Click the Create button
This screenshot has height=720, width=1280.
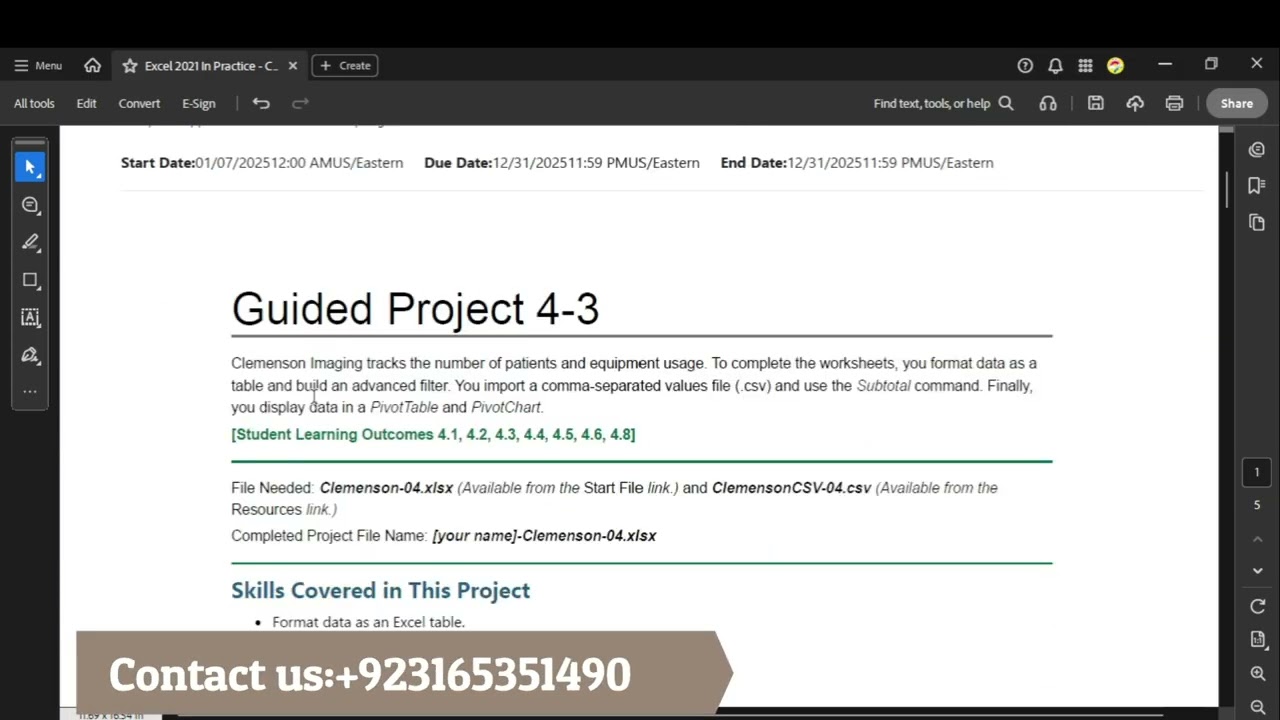click(345, 66)
